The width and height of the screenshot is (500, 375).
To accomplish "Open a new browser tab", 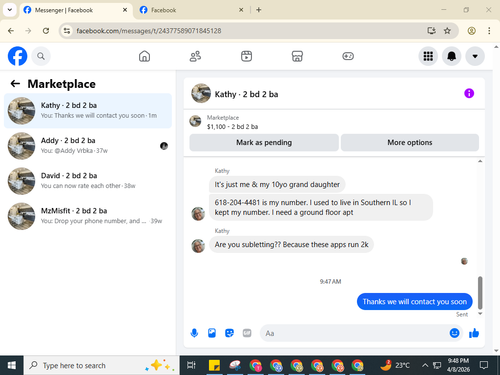I will click(259, 10).
